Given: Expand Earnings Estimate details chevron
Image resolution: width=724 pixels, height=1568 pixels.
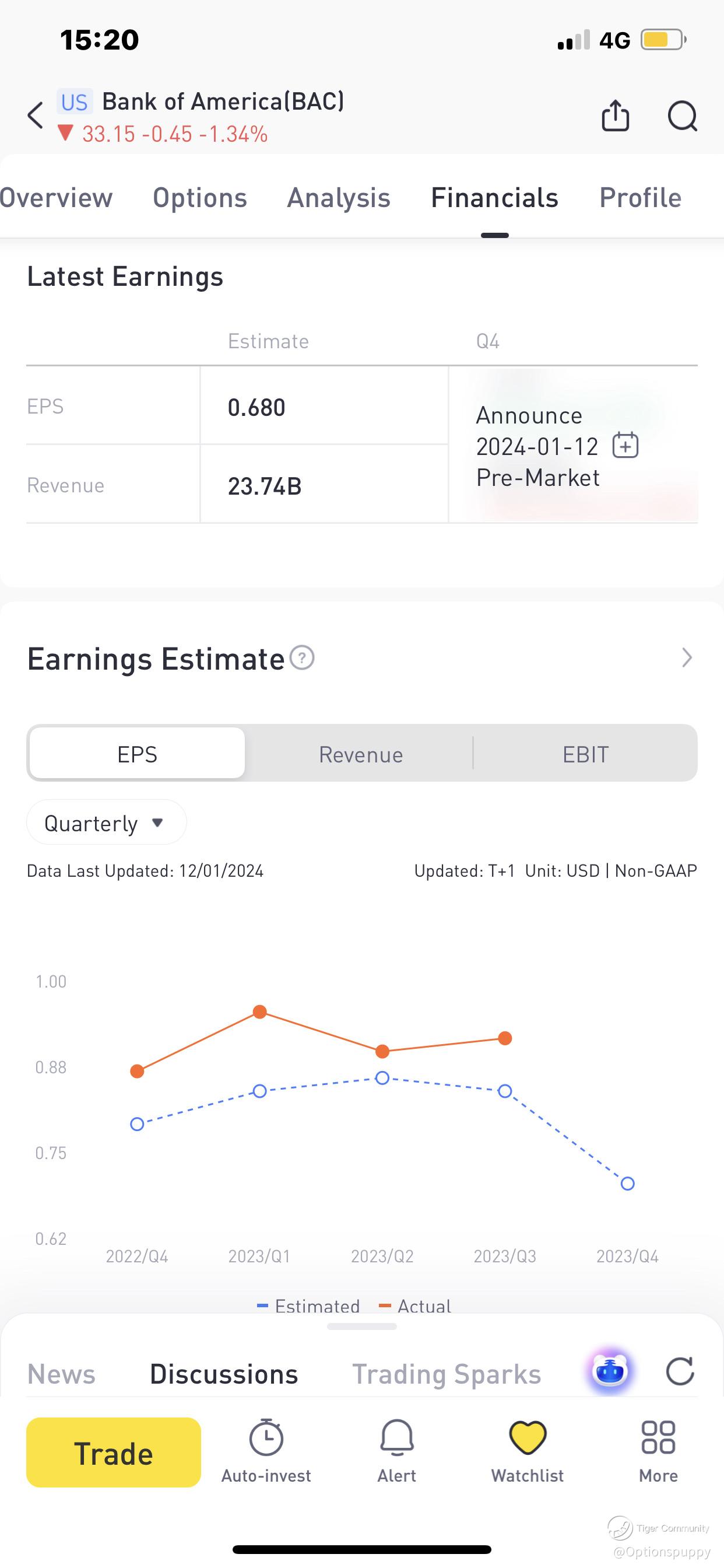Looking at the screenshot, I should tap(687, 658).
